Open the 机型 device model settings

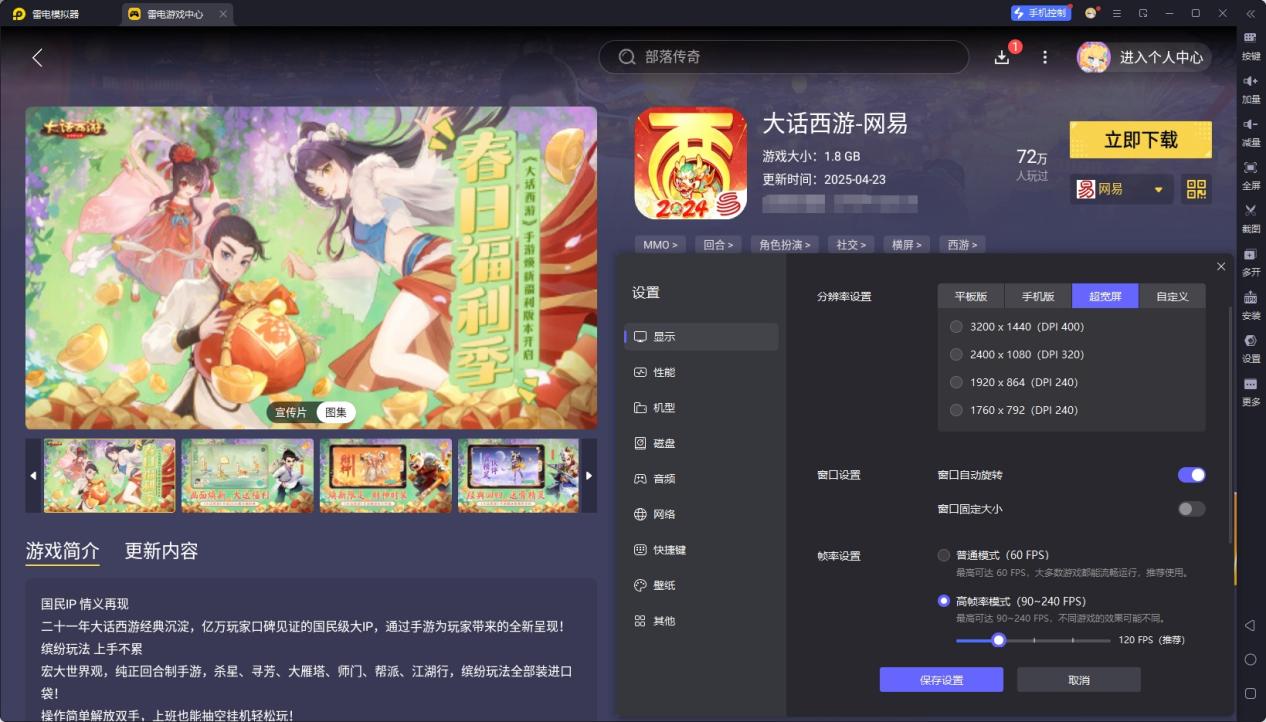pyautogui.click(x=701, y=408)
